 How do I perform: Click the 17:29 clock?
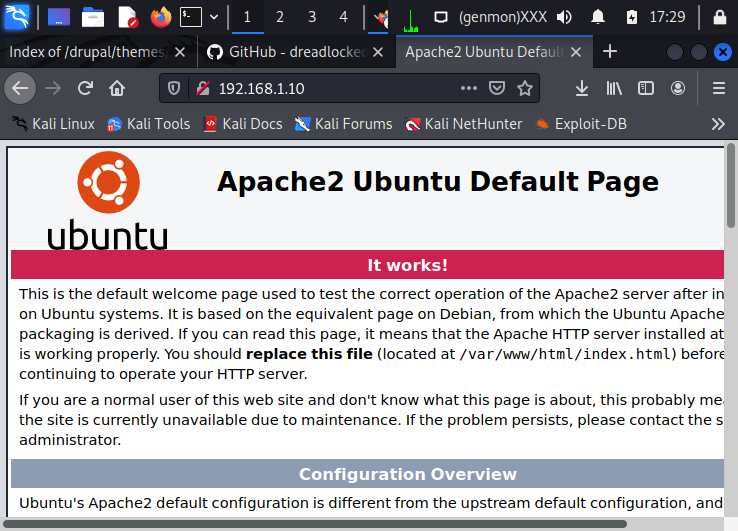[667, 17]
